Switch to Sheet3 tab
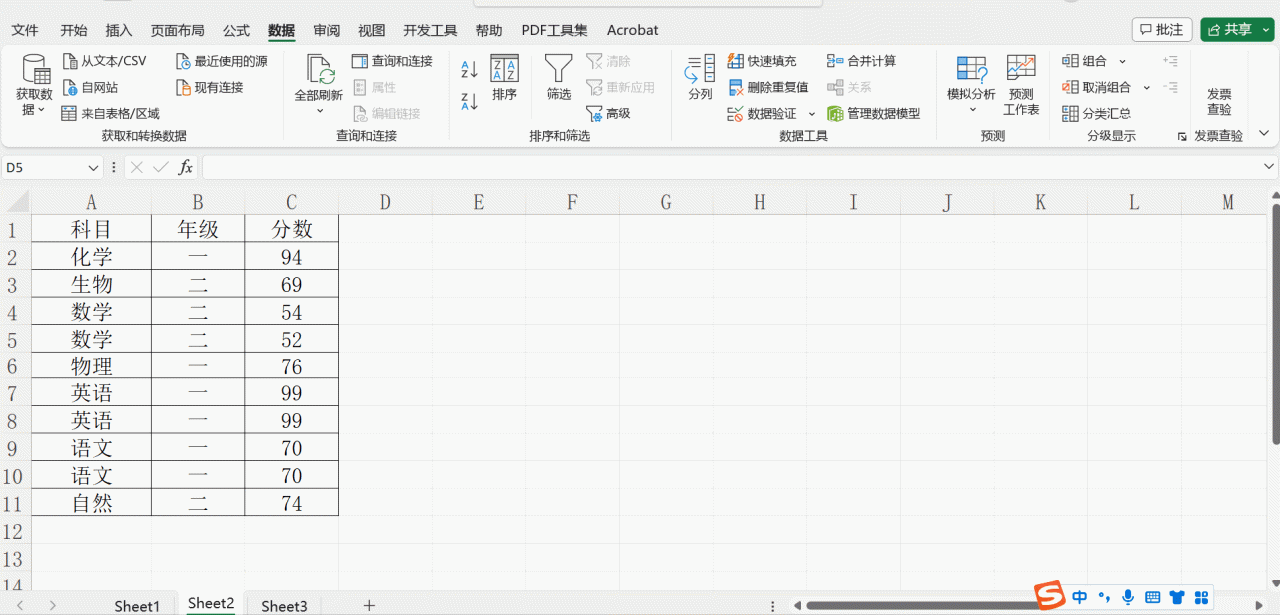 [284, 605]
